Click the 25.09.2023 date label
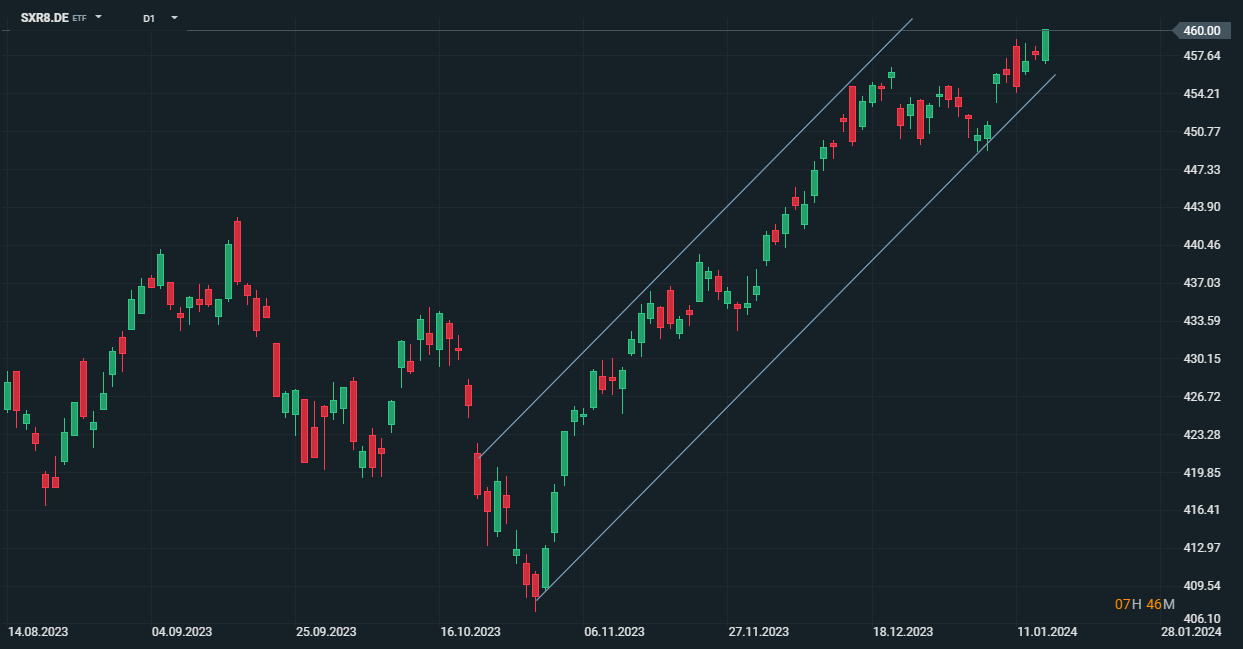The height and width of the screenshot is (649, 1243). (x=326, y=632)
